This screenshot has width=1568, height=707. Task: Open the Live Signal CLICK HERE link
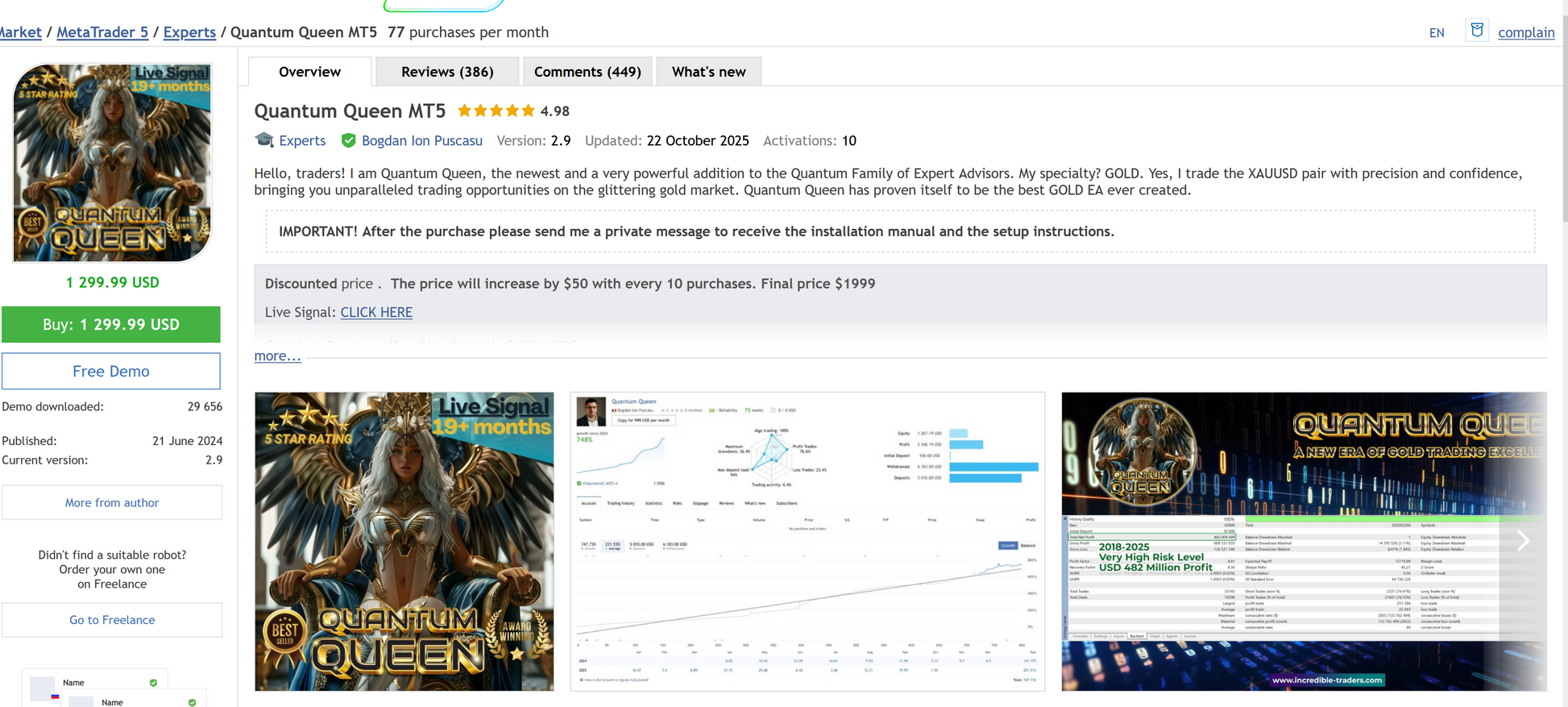[x=376, y=312]
